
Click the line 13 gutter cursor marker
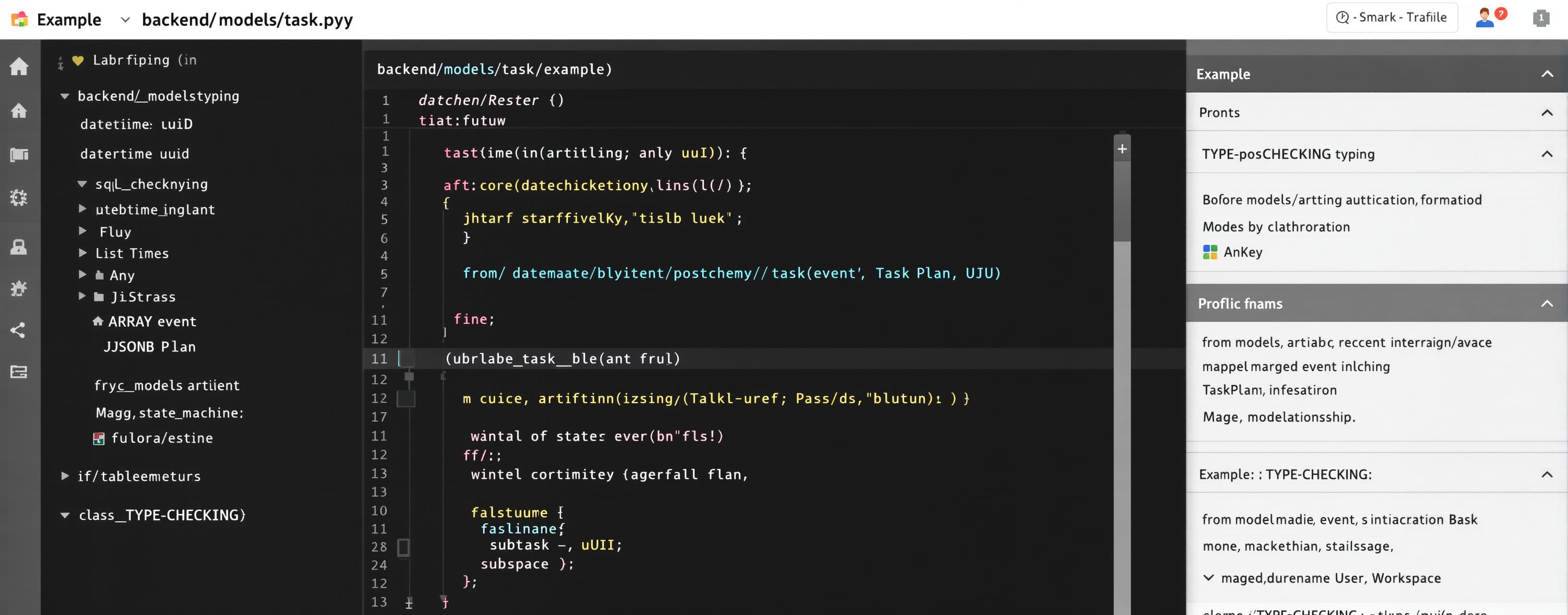point(409,603)
